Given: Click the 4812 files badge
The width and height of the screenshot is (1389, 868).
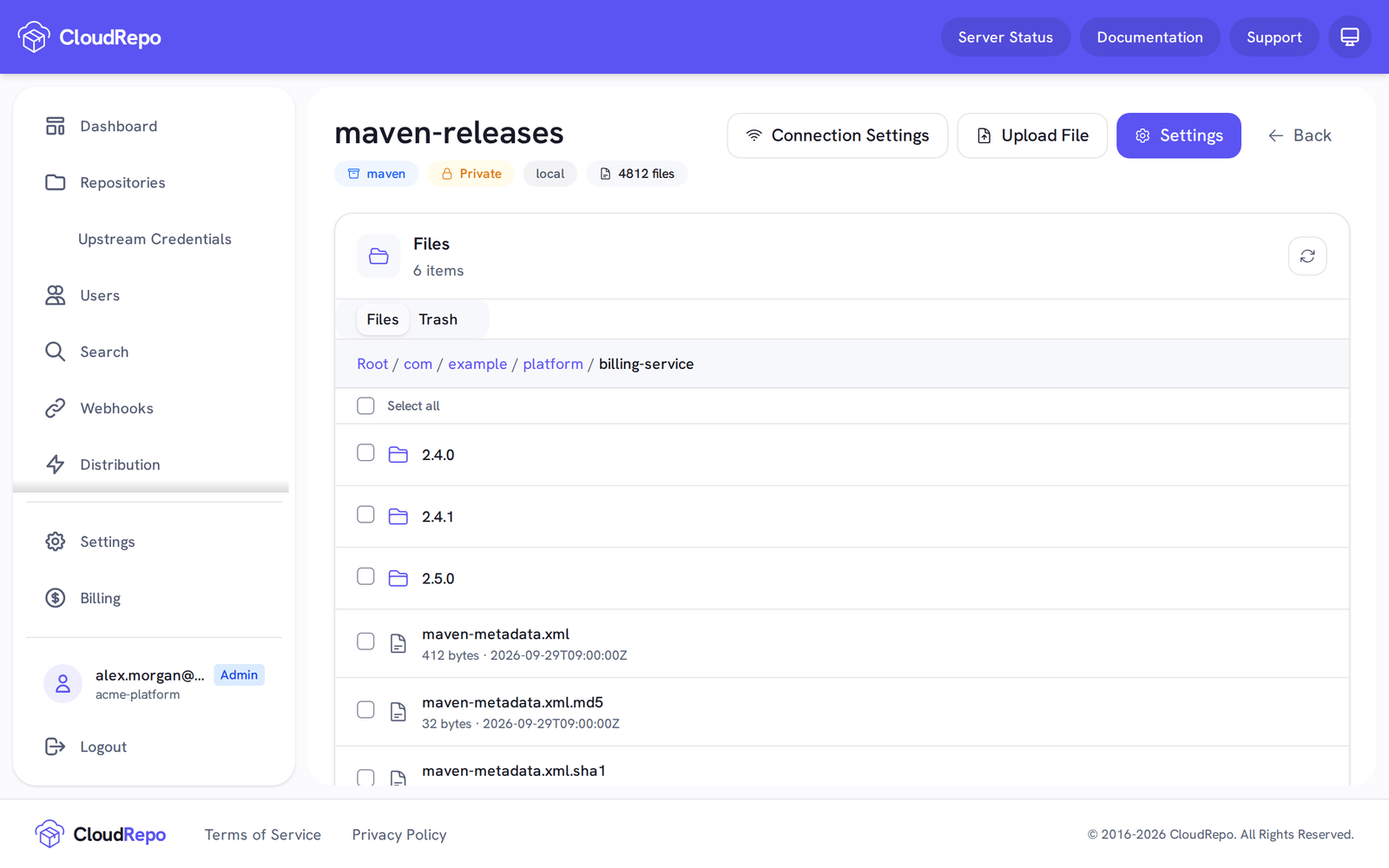Looking at the screenshot, I should pos(637,174).
